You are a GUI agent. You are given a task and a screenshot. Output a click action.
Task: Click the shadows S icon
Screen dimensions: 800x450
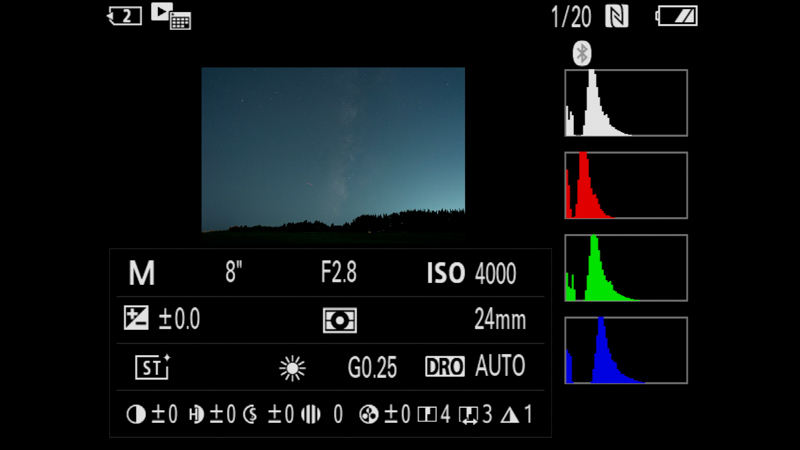click(x=250, y=414)
